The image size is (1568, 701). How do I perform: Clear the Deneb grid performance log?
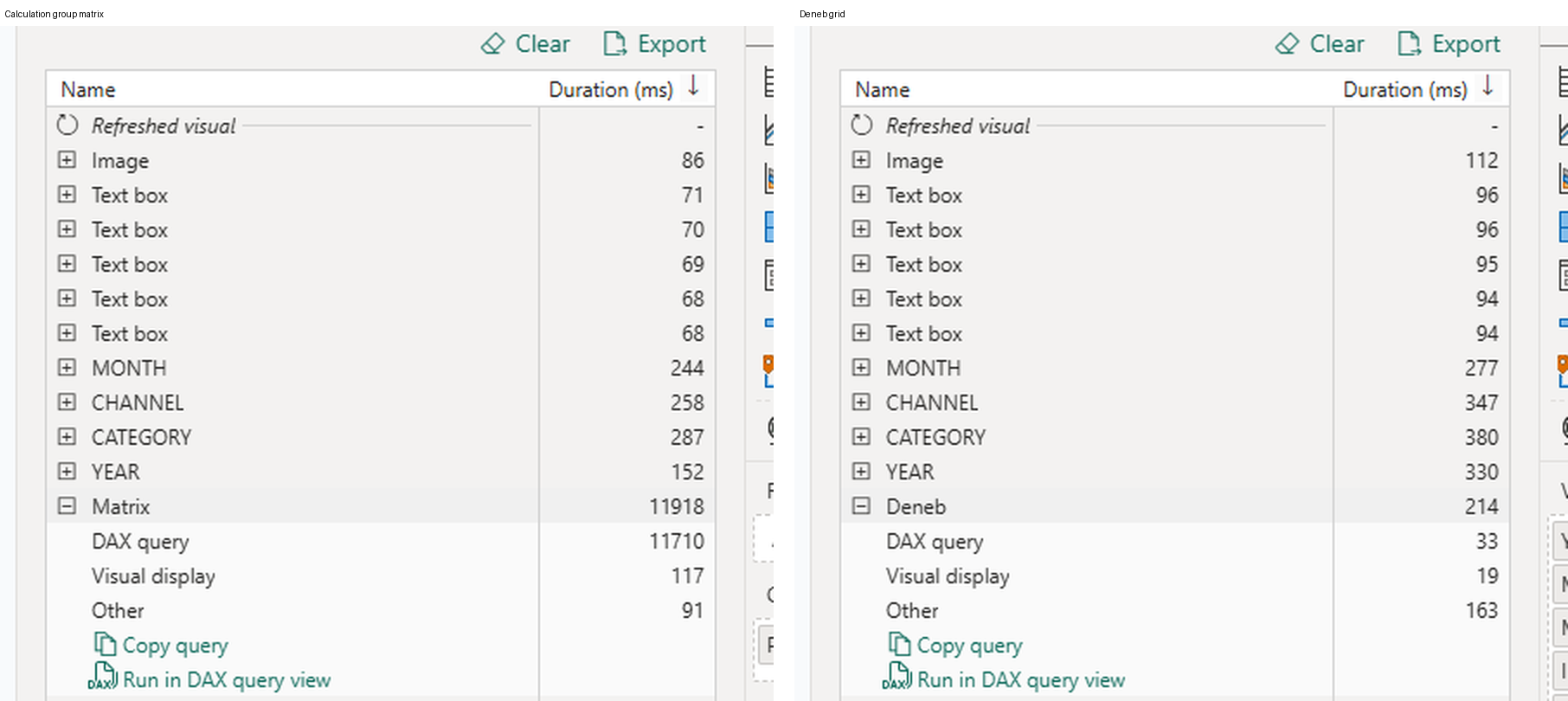point(1320,44)
